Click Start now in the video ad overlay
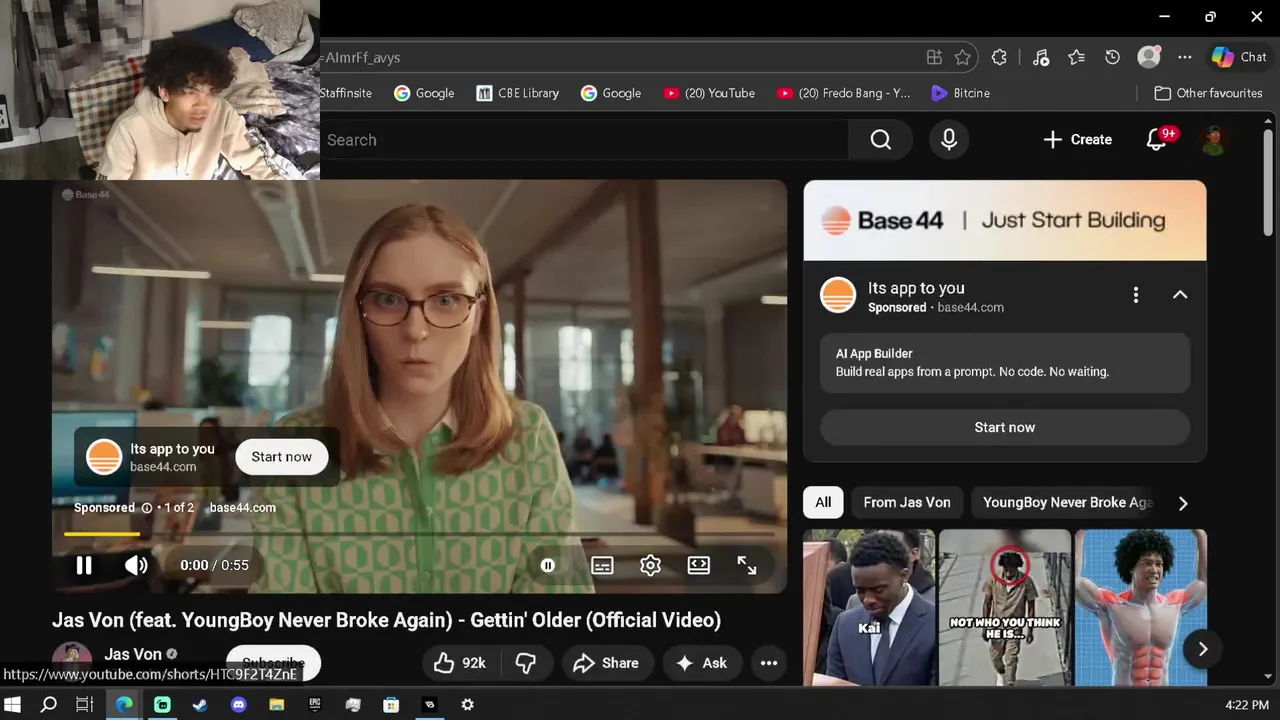Viewport: 1280px width, 720px height. pos(281,457)
